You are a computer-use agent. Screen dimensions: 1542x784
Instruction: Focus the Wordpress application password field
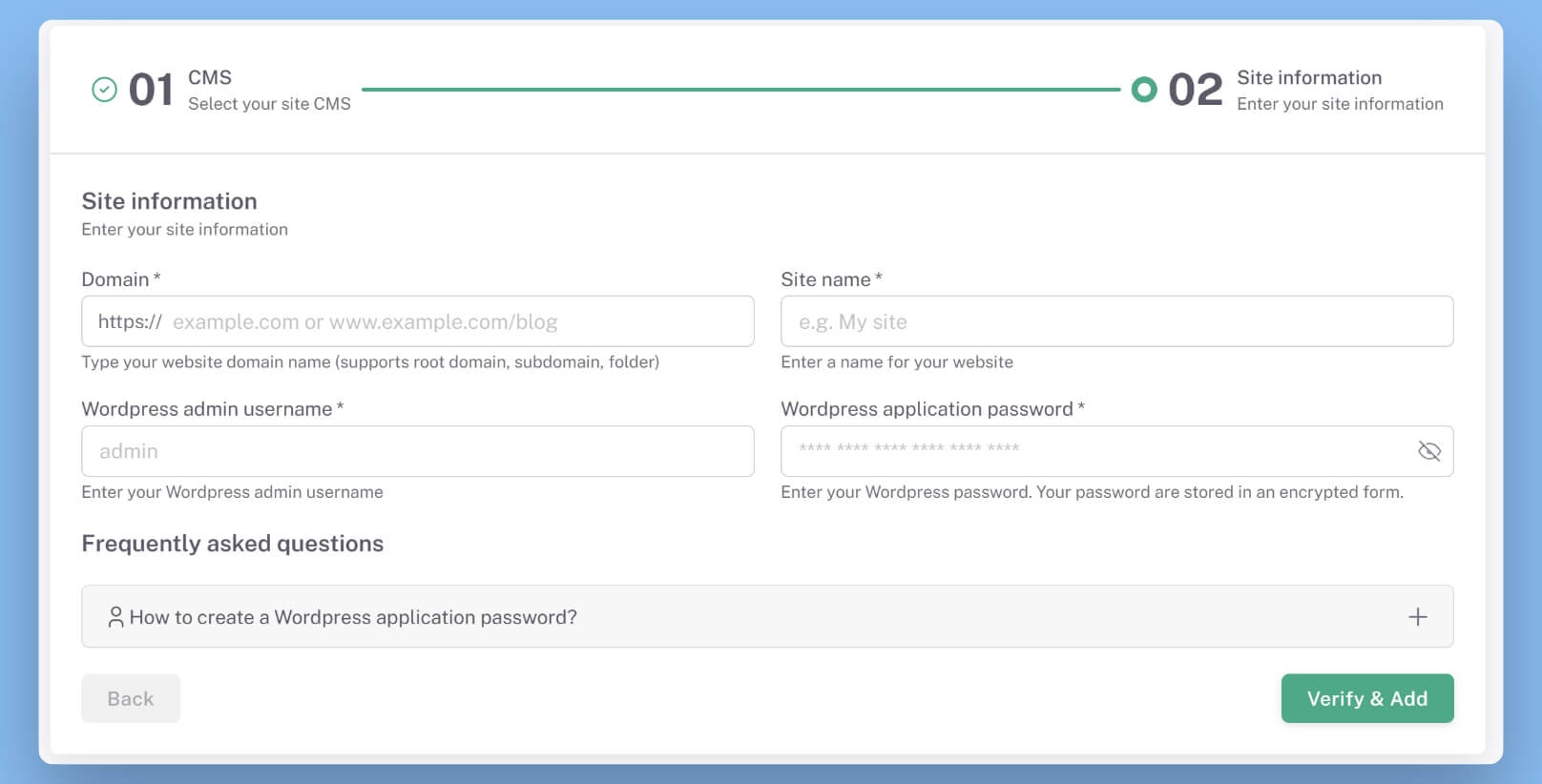tap(1117, 451)
